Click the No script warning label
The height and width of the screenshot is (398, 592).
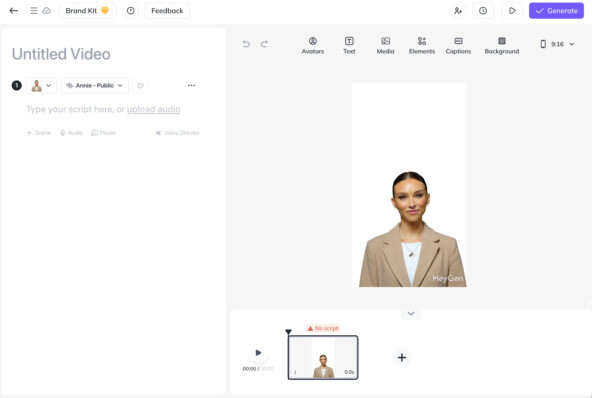pos(323,329)
